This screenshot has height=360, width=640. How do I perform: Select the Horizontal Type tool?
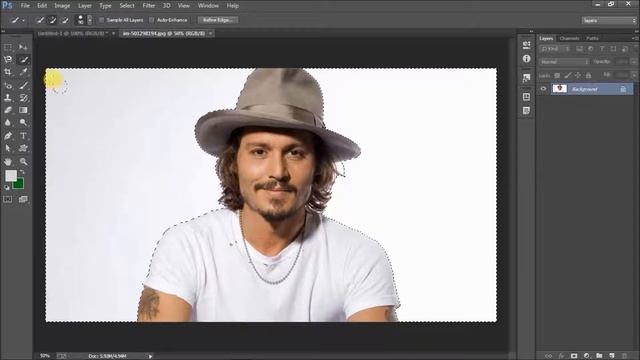tap(23, 136)
